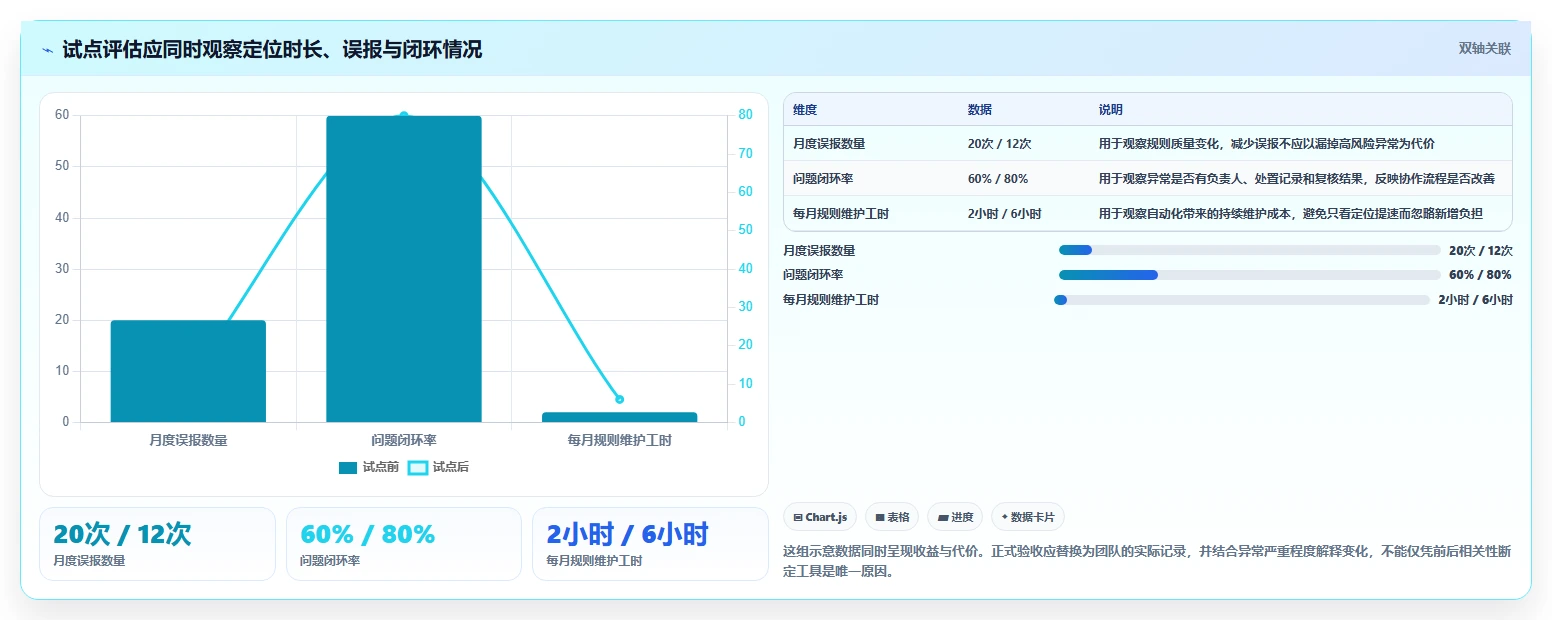Viewport: 1552px width, 620px height.
Task: Click the 60% / 80% value beside progress bar
Action: click(x=1480, y=275)
